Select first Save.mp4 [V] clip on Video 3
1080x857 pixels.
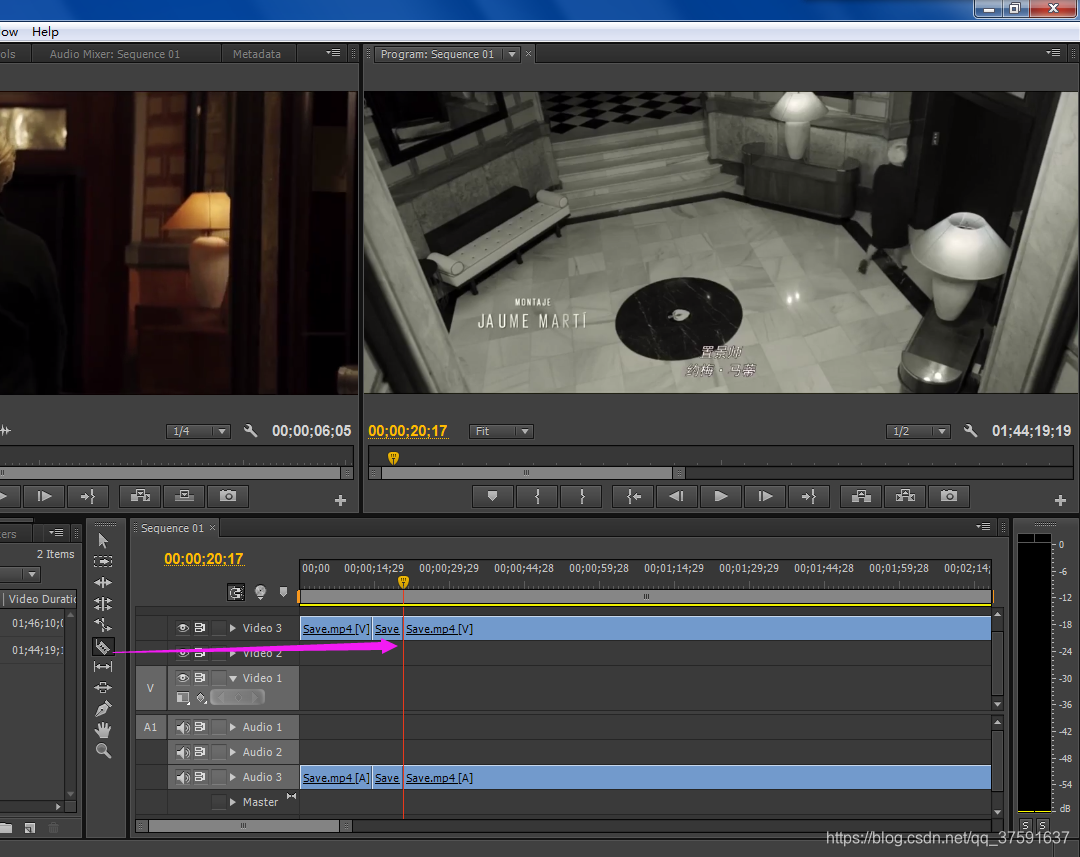click(x=336, y=629)
